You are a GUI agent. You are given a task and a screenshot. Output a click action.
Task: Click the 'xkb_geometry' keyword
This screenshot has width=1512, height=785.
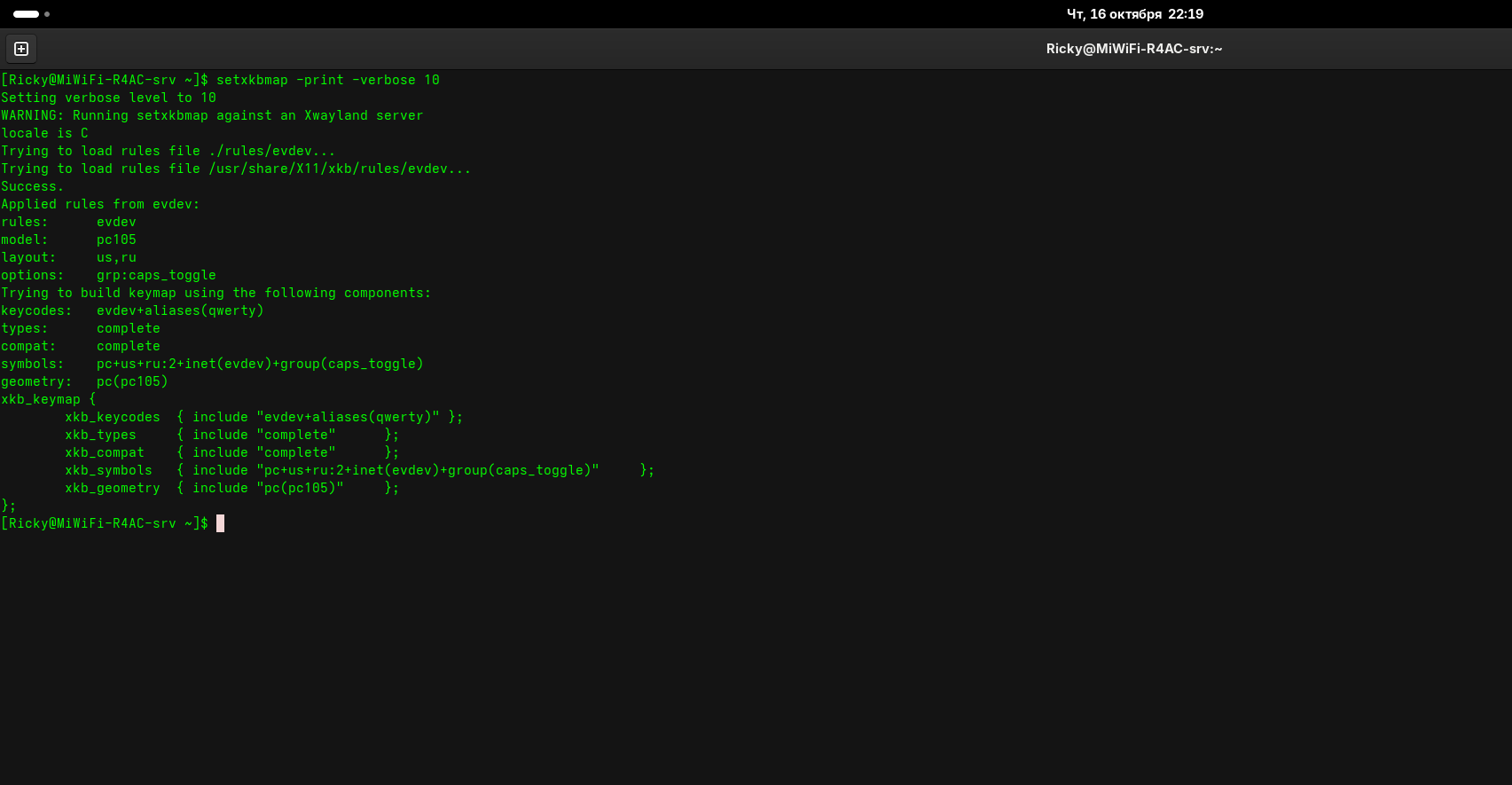(113, 488)
